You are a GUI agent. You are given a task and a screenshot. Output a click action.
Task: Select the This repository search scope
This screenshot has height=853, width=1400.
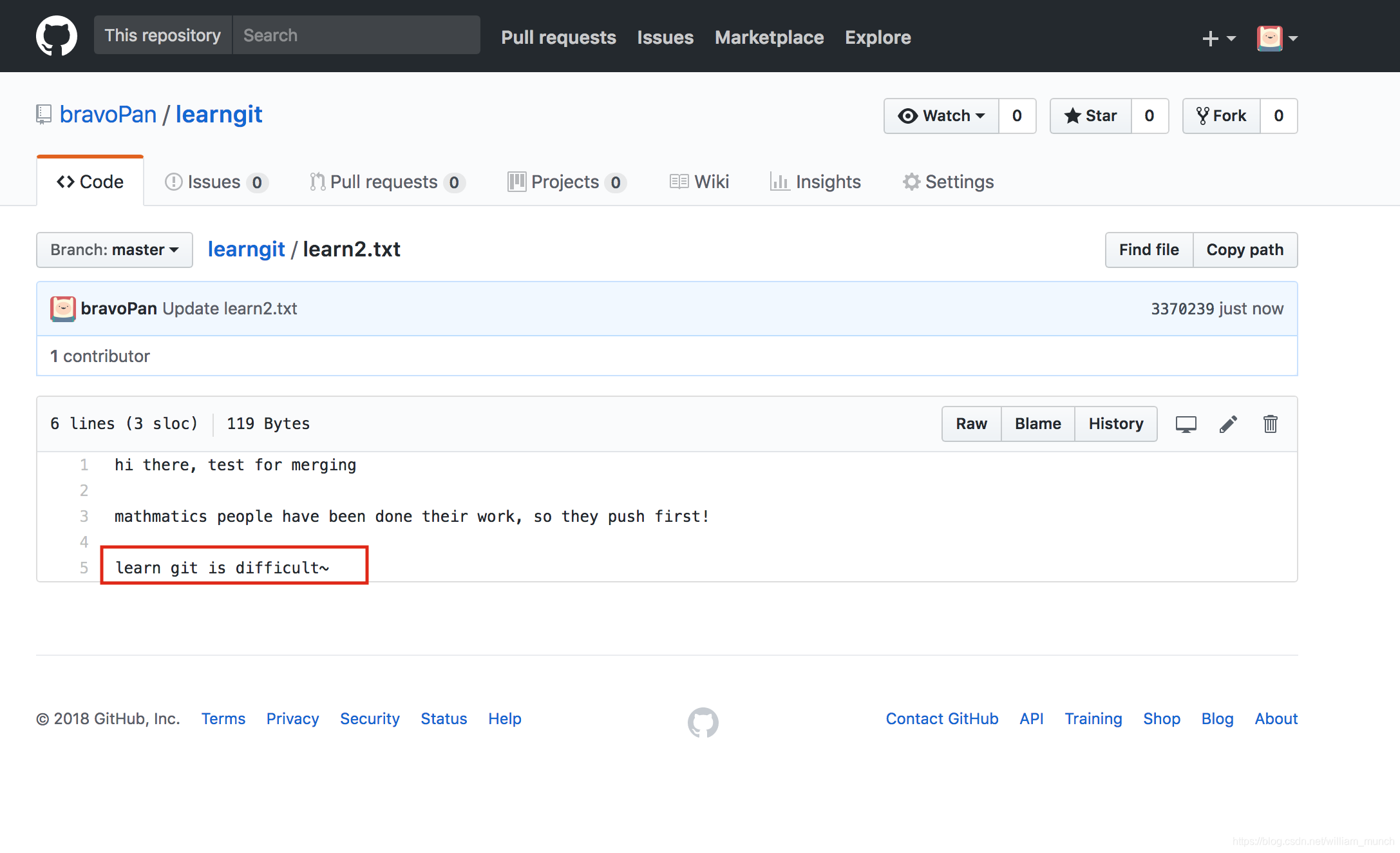(163, 35)
